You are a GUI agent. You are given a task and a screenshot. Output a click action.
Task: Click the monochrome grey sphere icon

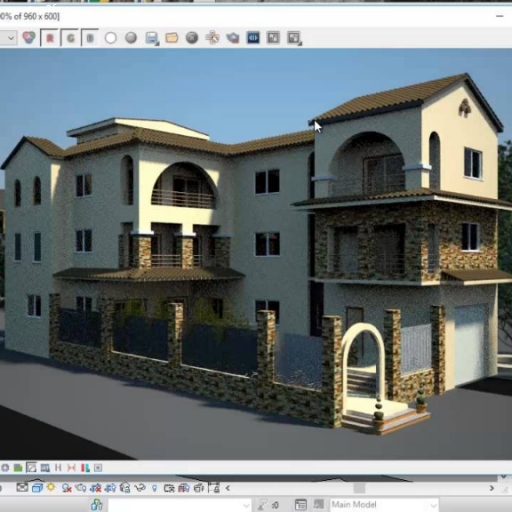coord(131,38)
